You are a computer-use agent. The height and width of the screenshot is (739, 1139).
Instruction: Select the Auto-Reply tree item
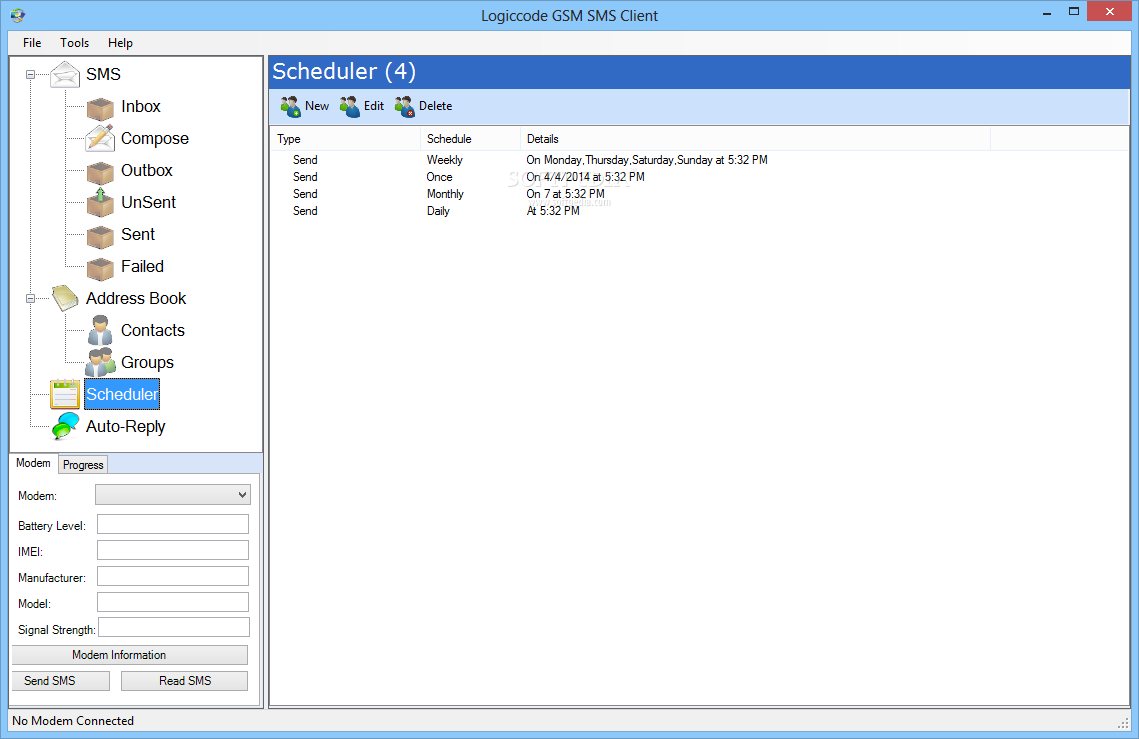pos(126,427)
